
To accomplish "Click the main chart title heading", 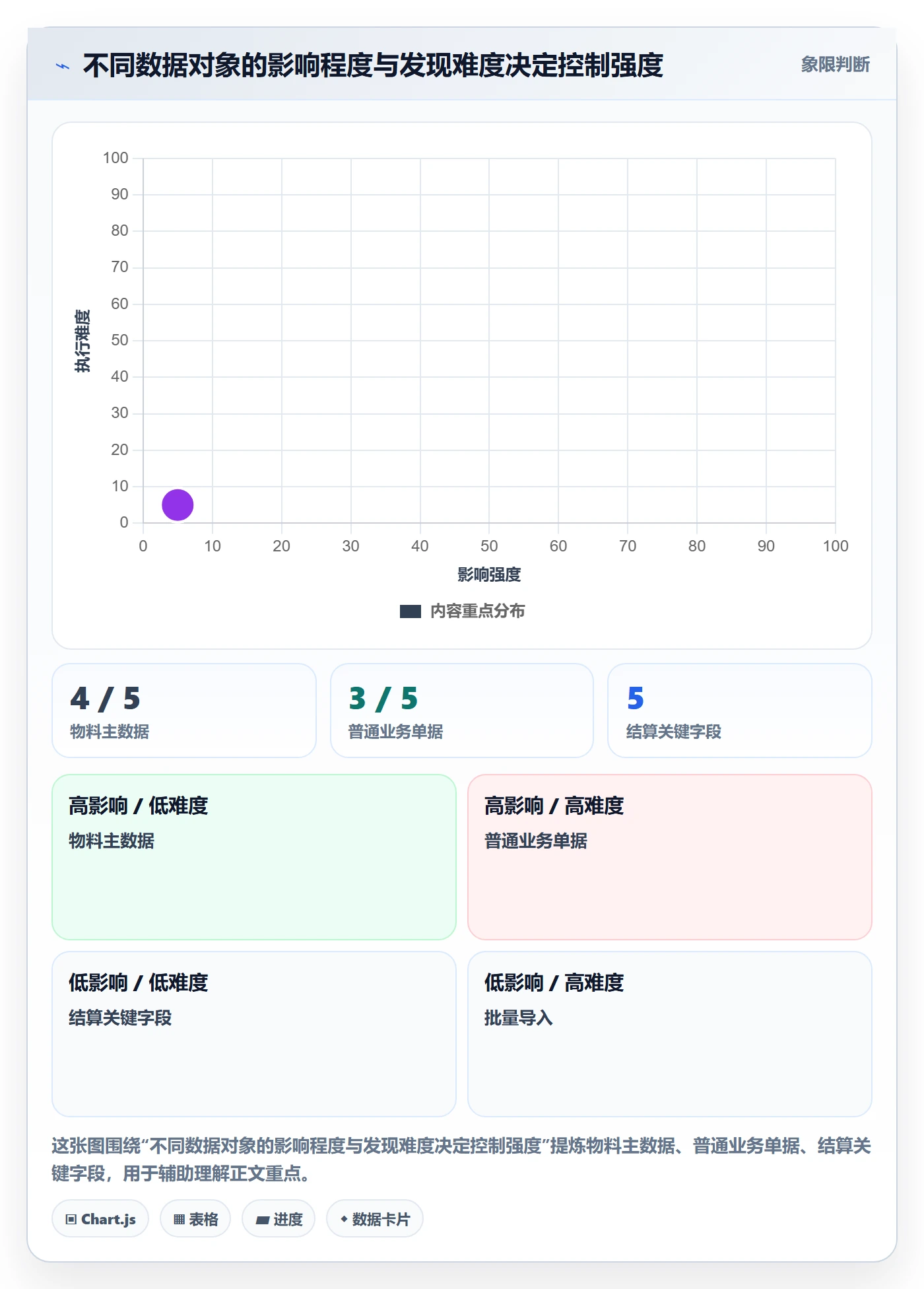I will (x=373, y=65).
